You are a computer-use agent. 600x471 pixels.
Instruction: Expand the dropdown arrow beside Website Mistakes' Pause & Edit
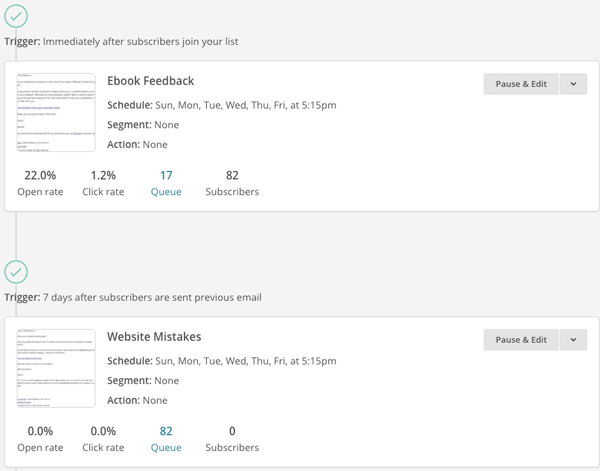(573, 340)
